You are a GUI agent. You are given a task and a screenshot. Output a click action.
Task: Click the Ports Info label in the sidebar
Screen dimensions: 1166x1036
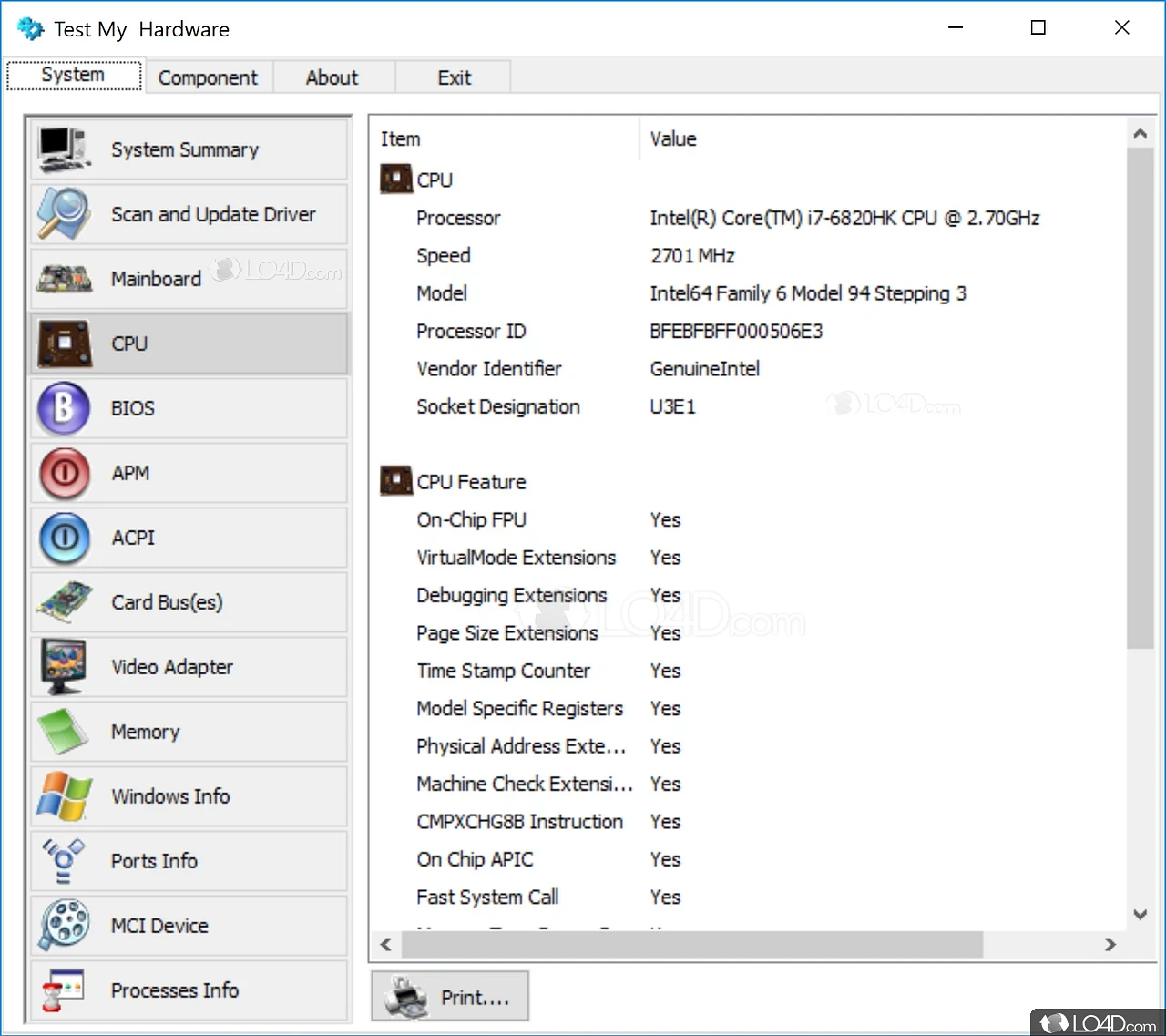click(x=154, y=861)
